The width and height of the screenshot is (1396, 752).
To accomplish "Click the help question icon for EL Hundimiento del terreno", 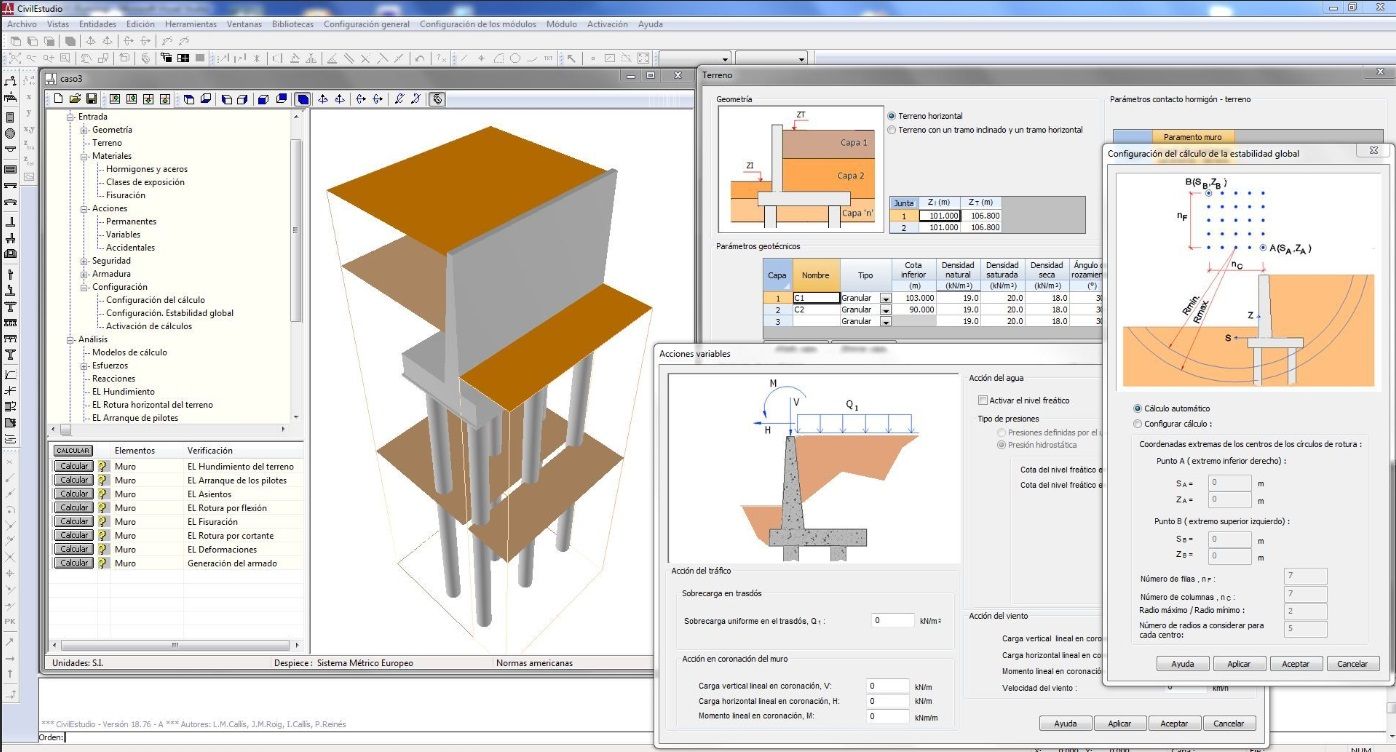I will [x=103, y=466].
